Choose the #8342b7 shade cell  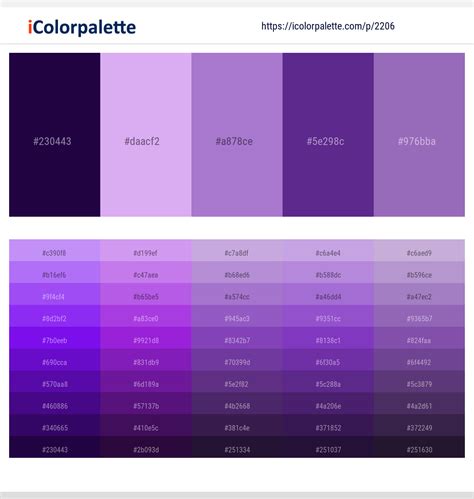click(x=237, y=338)
